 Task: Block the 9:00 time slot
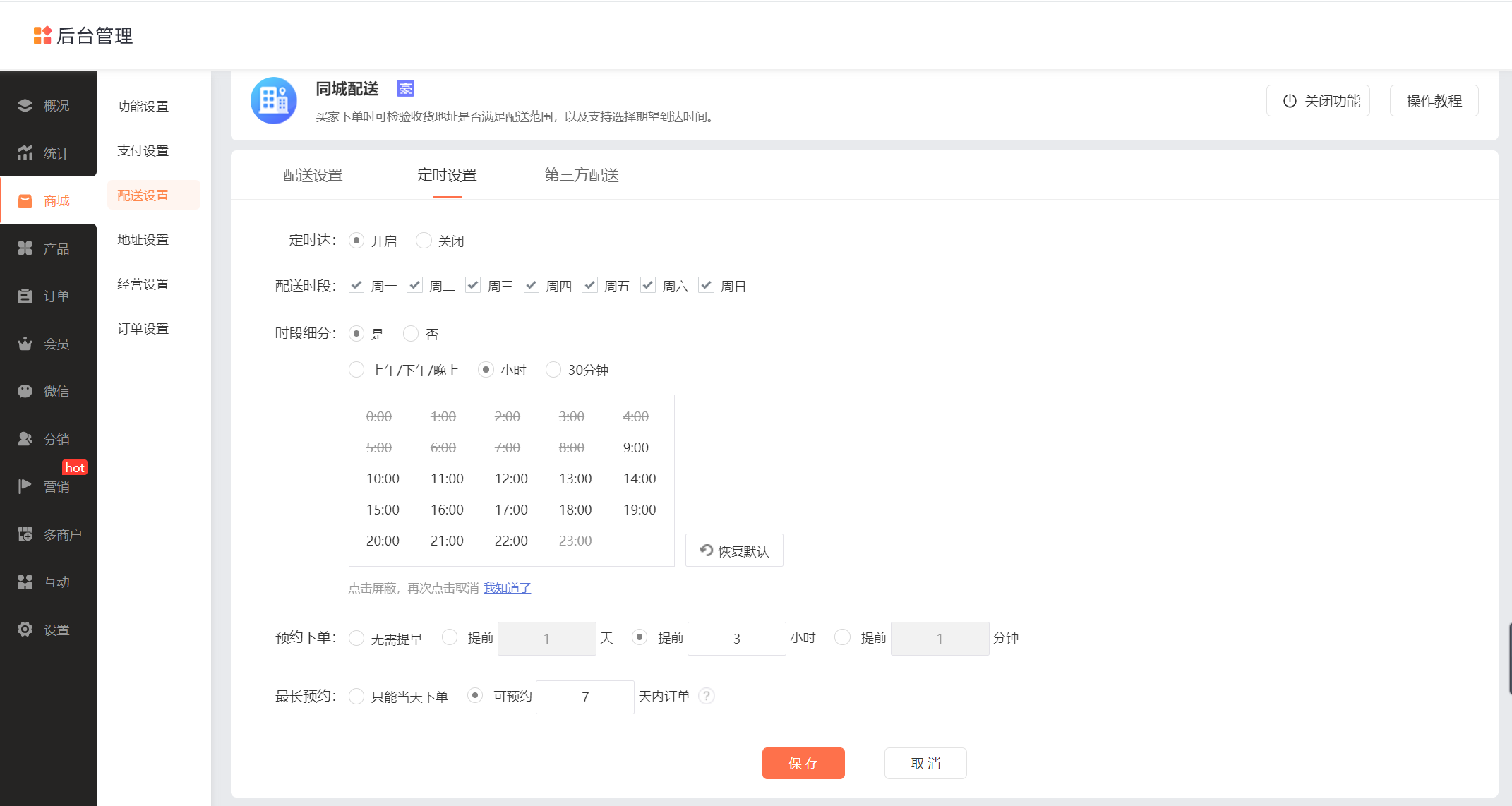[636, 447]
